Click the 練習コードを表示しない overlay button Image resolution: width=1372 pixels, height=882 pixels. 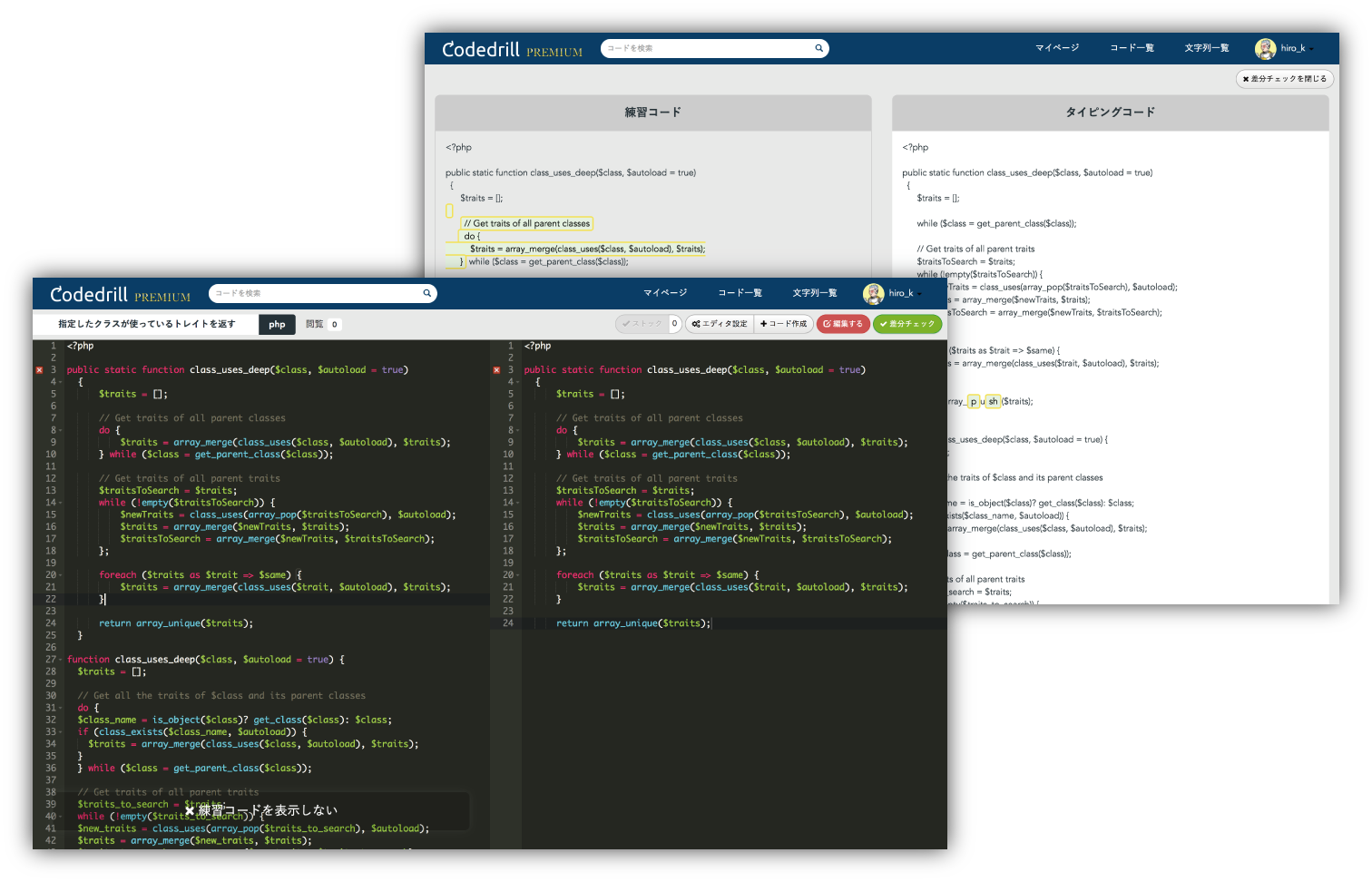tap(260, 810)
